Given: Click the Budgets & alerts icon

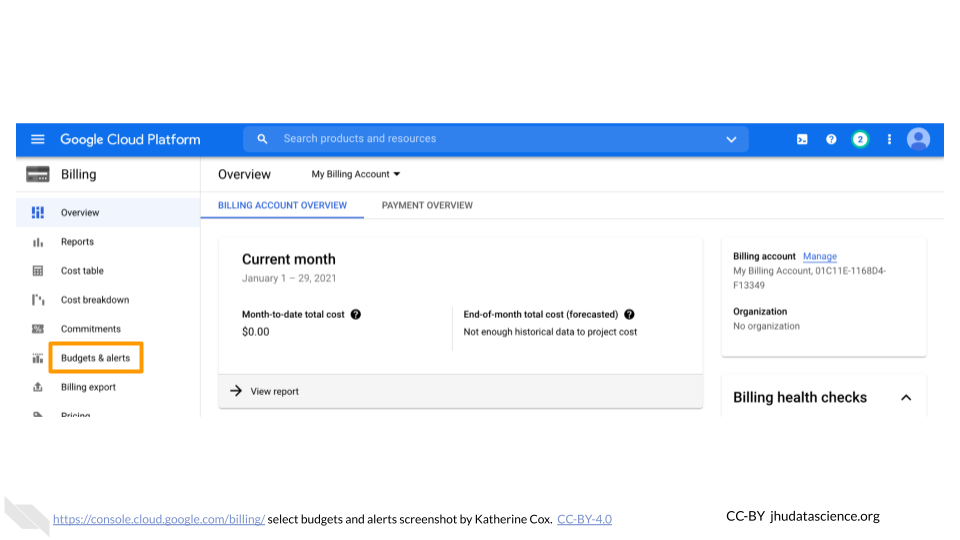Looking at the screenshot, I should [37, 358].
